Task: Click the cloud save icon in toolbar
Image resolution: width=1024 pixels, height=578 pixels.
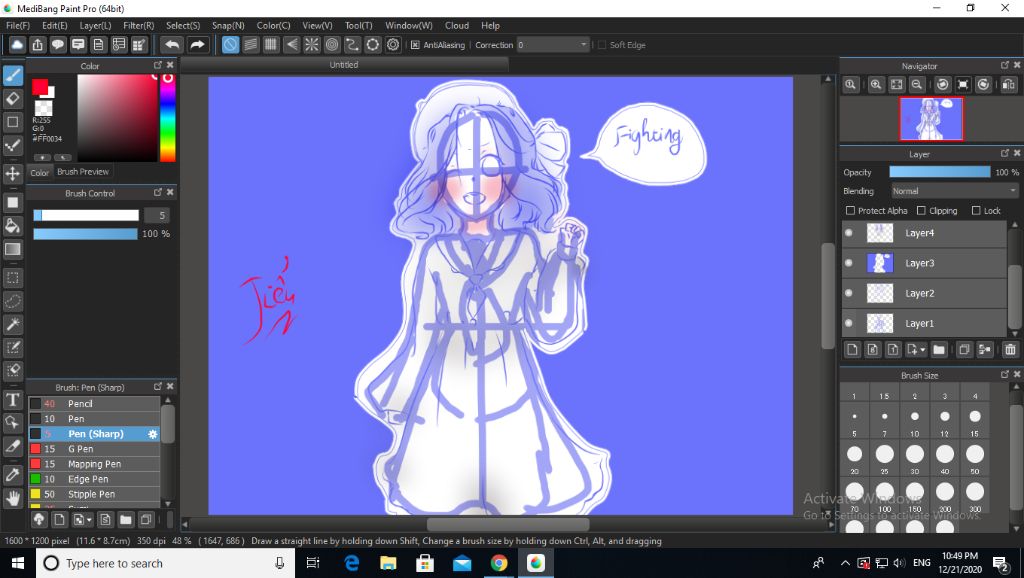Action: pyautogui.click(x=17, y=44)
